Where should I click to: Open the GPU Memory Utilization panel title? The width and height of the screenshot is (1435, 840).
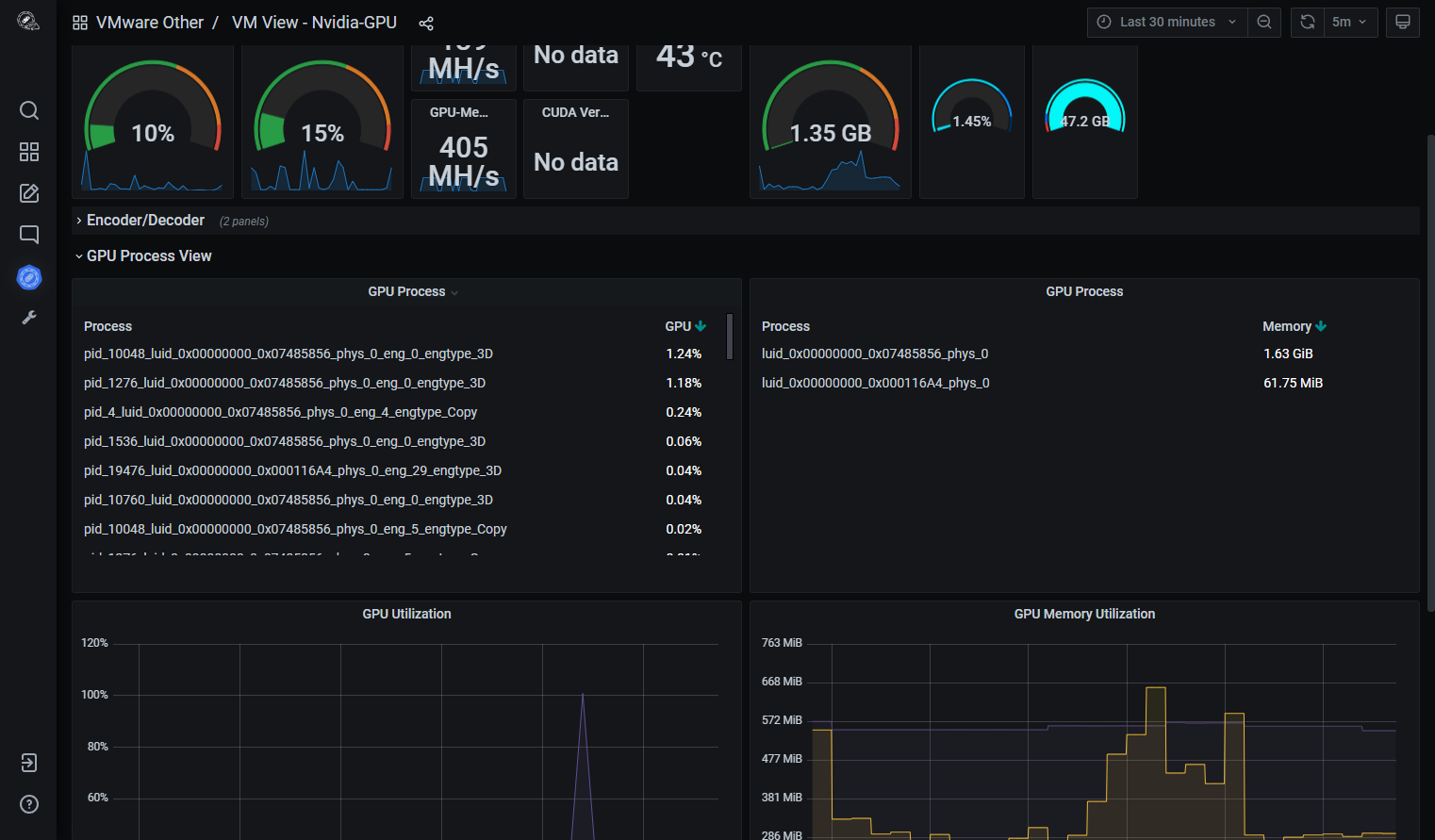pos(1084,614)
